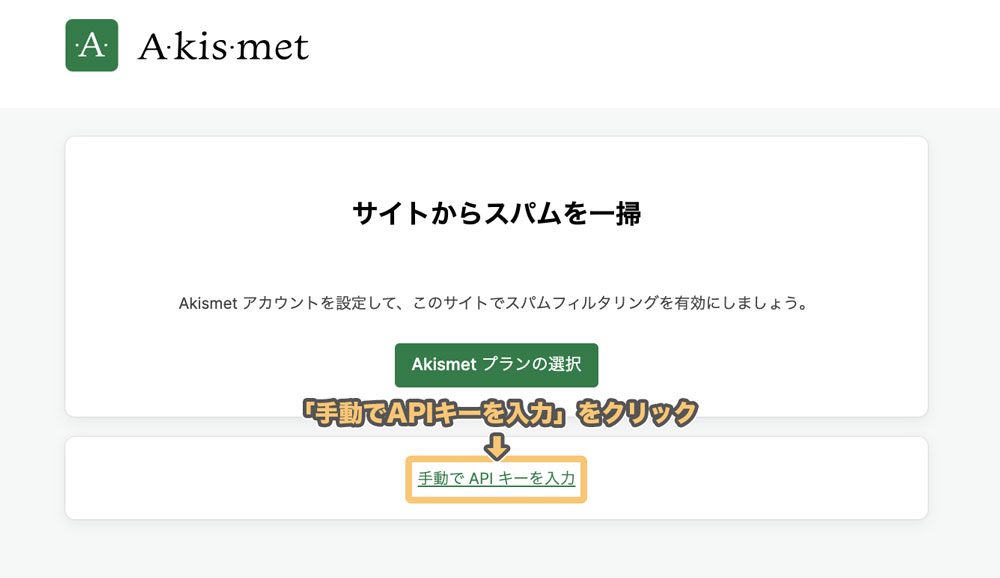This screenshot has height=578, width=1000.
Task: Click the gray background below the bottom card
Action: click(496, 550)
